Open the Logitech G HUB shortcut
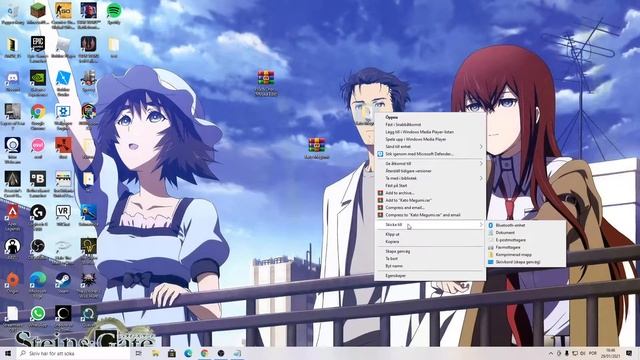 click(38, 218)
